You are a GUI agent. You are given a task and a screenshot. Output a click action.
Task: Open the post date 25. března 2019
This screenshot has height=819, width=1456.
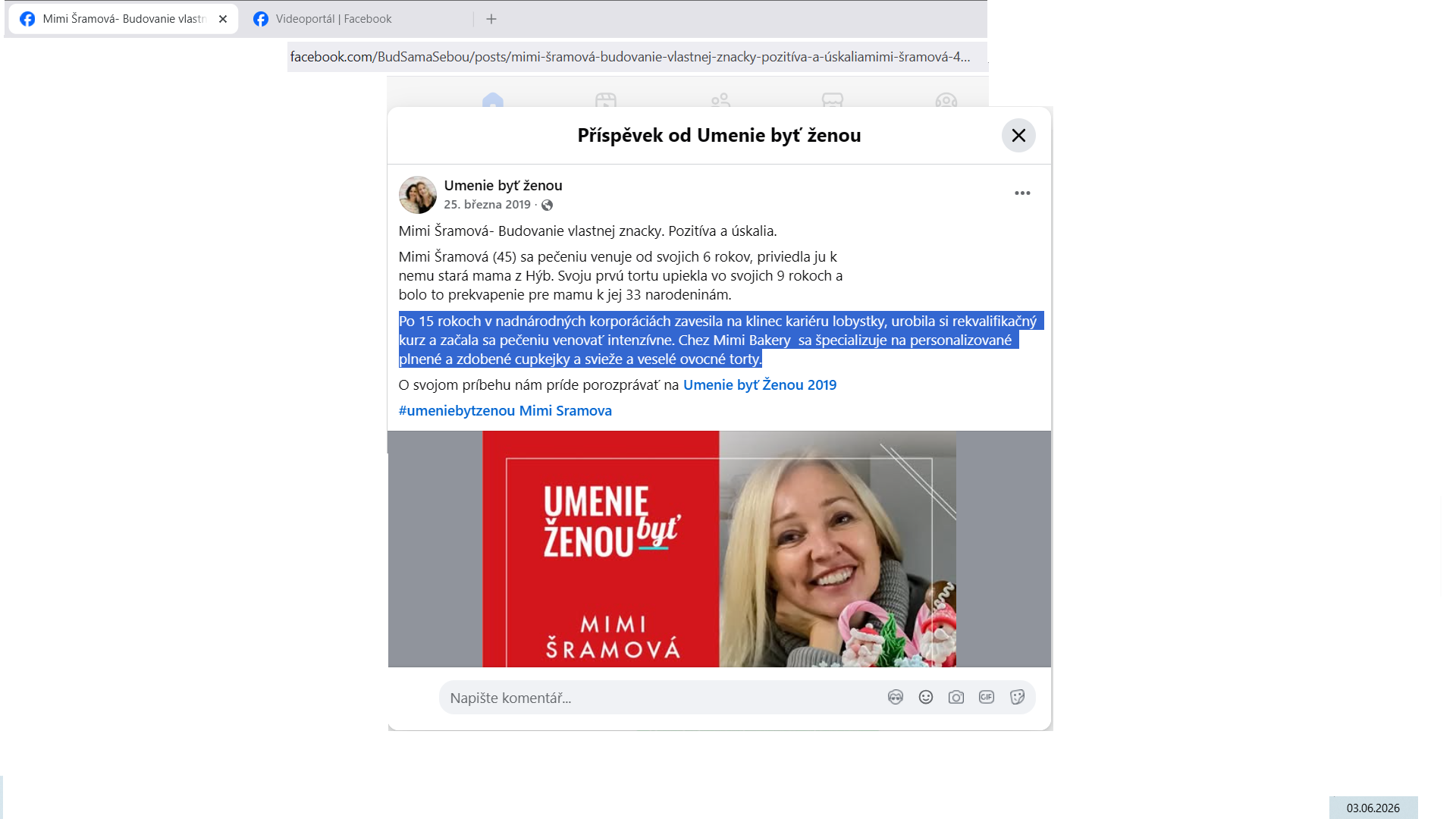[x=487, y=205]
